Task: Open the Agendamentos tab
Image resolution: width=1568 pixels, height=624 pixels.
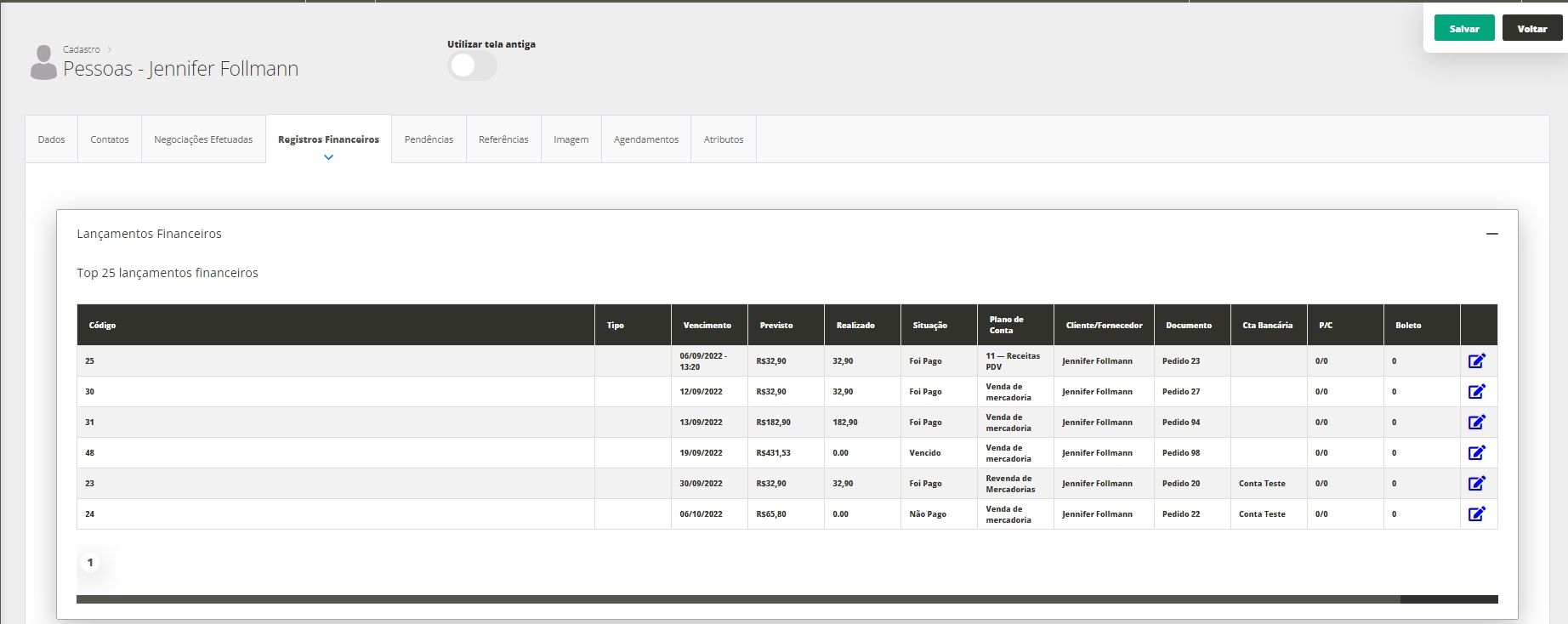Action: pyautogui.click(x=645, y=139)
